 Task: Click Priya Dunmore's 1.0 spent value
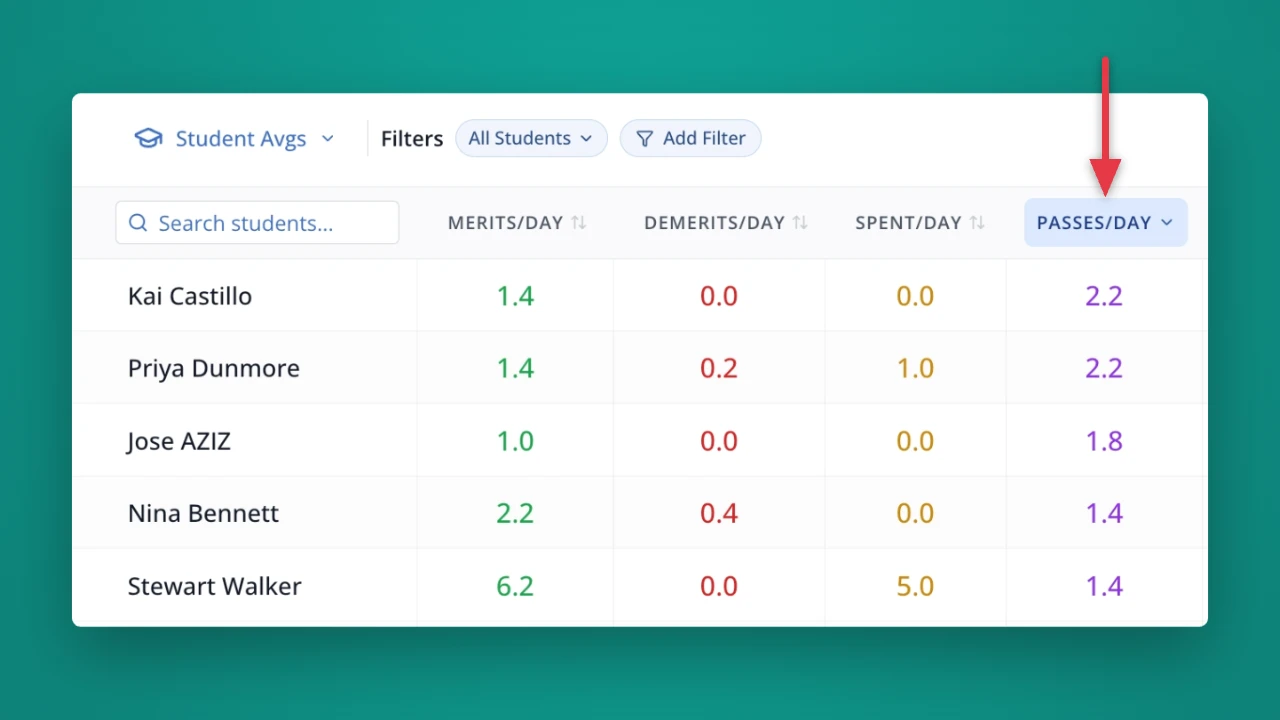[915, 368]
